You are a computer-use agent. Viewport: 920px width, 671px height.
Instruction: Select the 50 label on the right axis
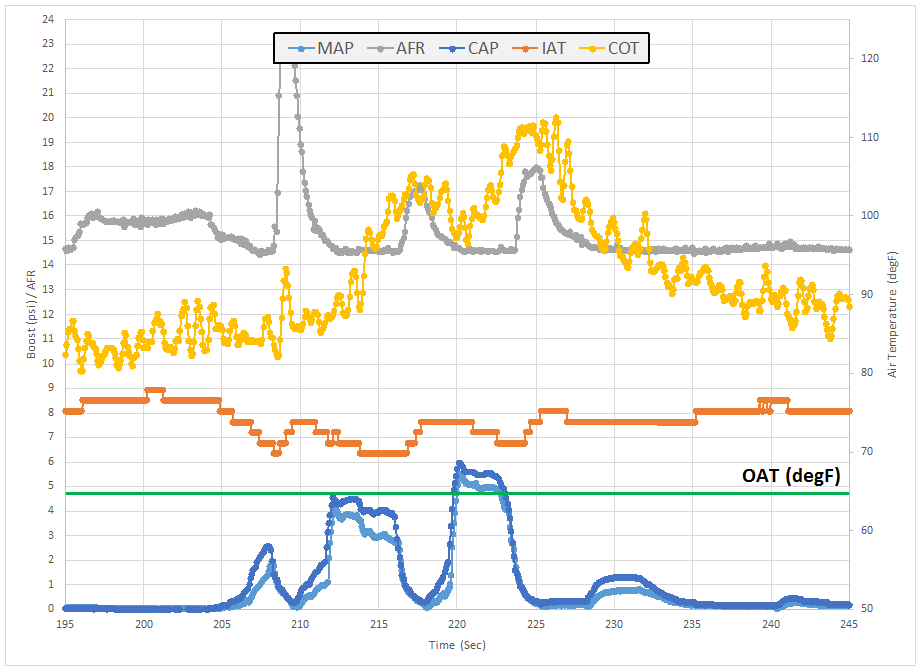865,608
